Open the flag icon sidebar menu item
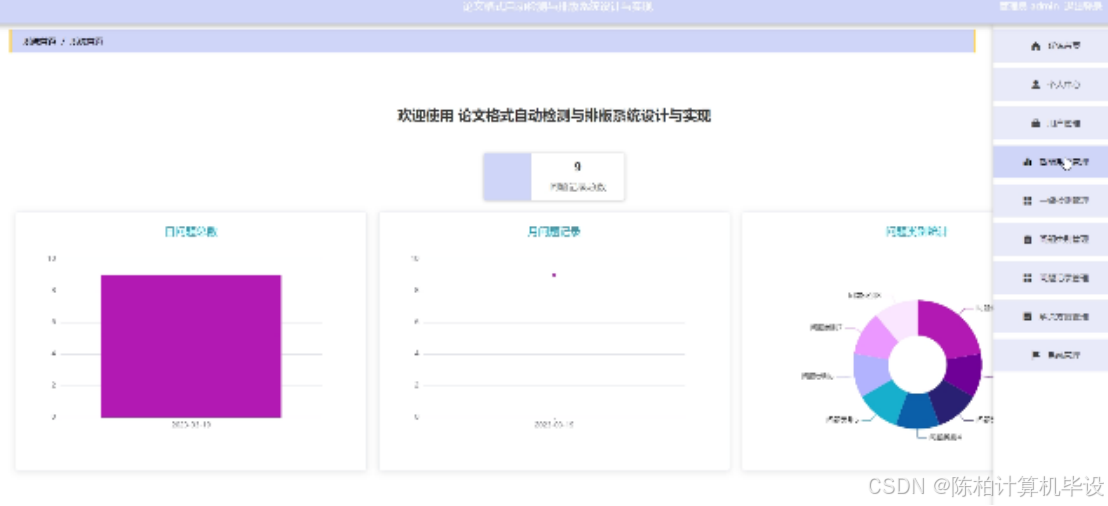Image resolution: width=1108 pixels, height=506 pixels. click(1051, 355)
